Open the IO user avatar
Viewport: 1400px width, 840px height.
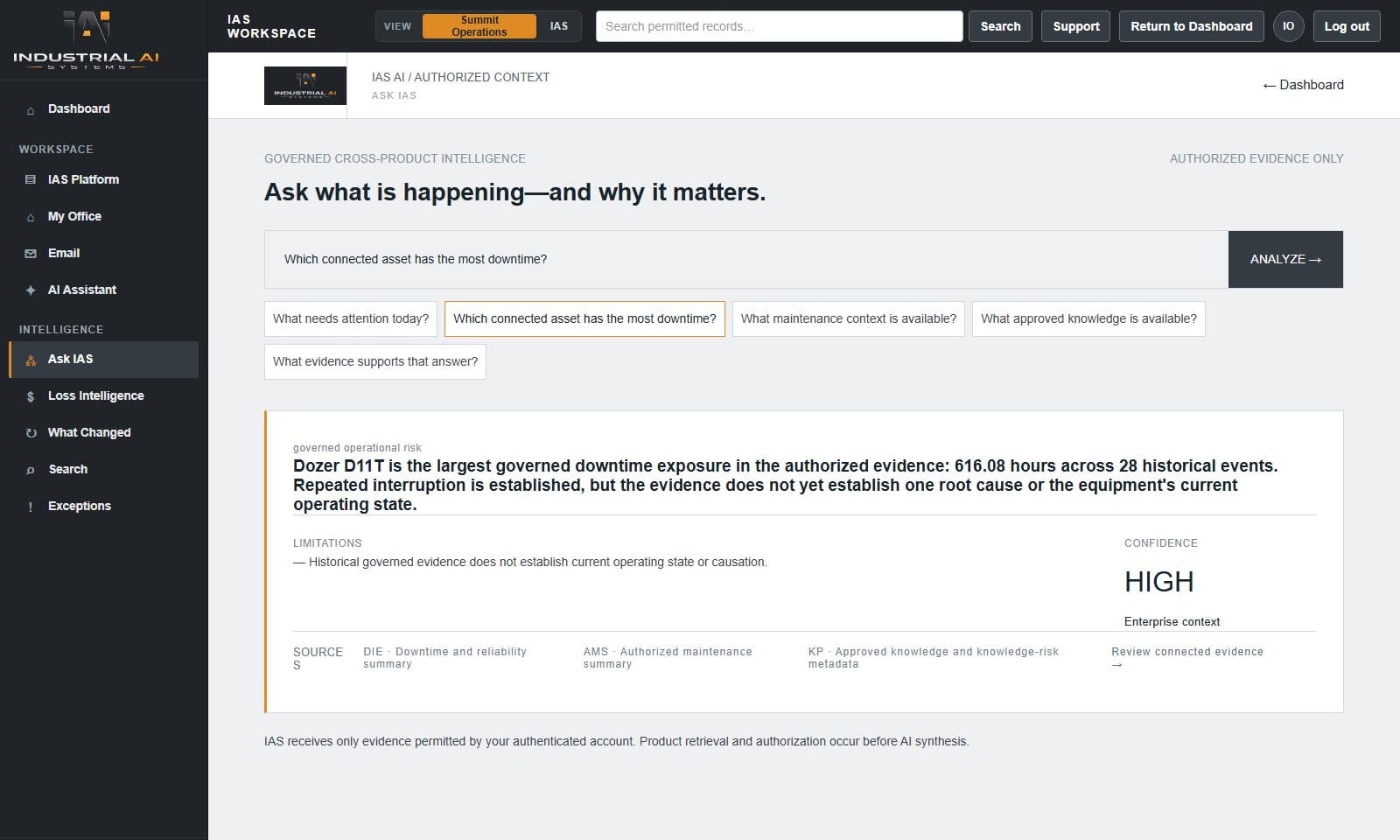(1288, 26)
